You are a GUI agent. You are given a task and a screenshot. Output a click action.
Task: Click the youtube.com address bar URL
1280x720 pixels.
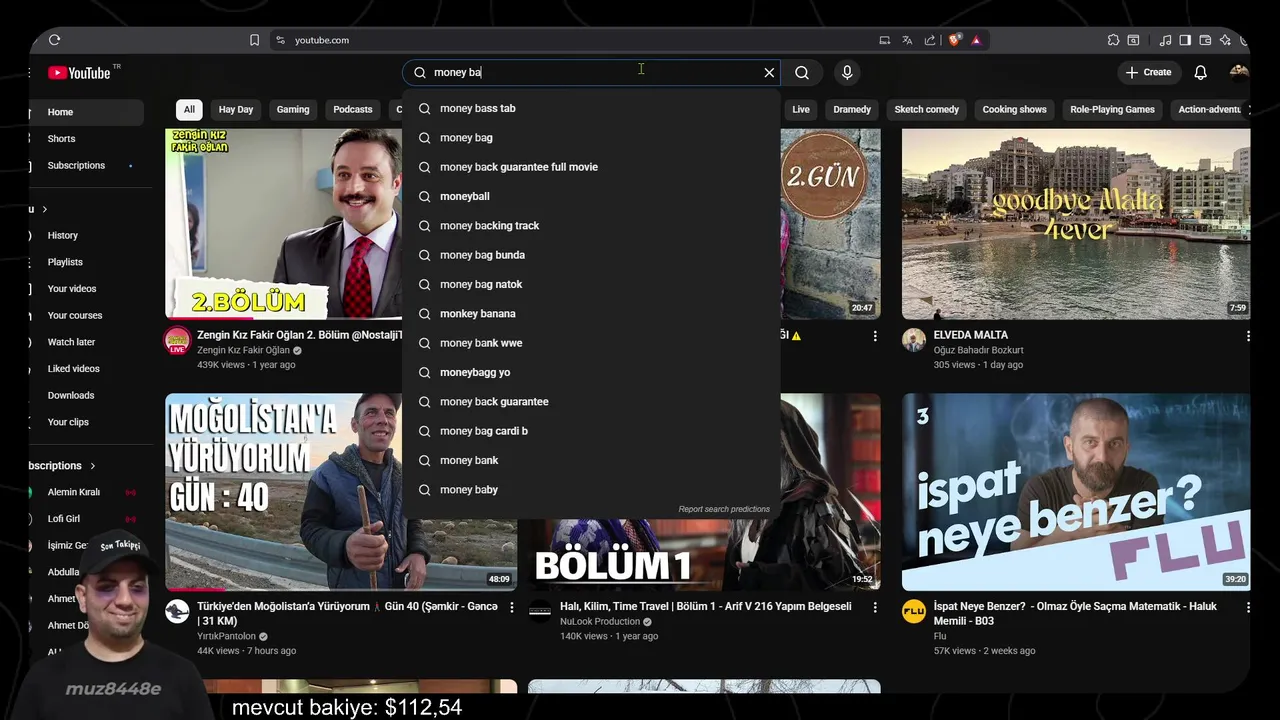pos(322,40)
